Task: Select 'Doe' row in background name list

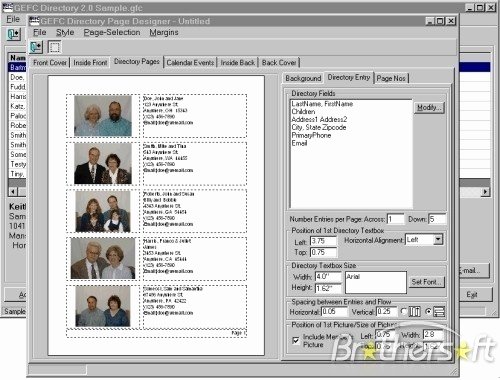Action: click(17, 77)
